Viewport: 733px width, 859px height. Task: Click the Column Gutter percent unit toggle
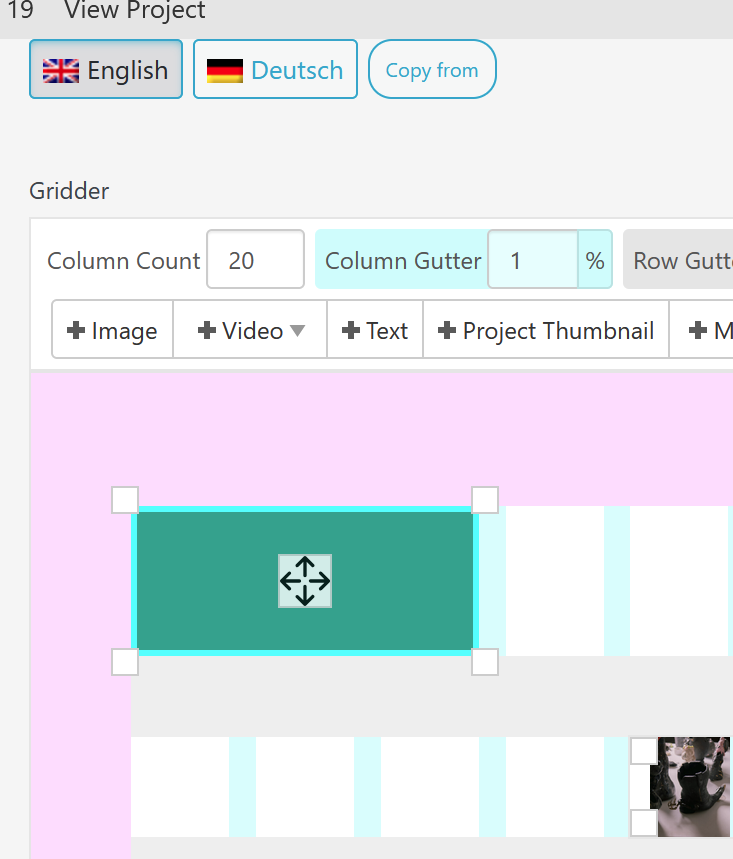click(595, 261)
